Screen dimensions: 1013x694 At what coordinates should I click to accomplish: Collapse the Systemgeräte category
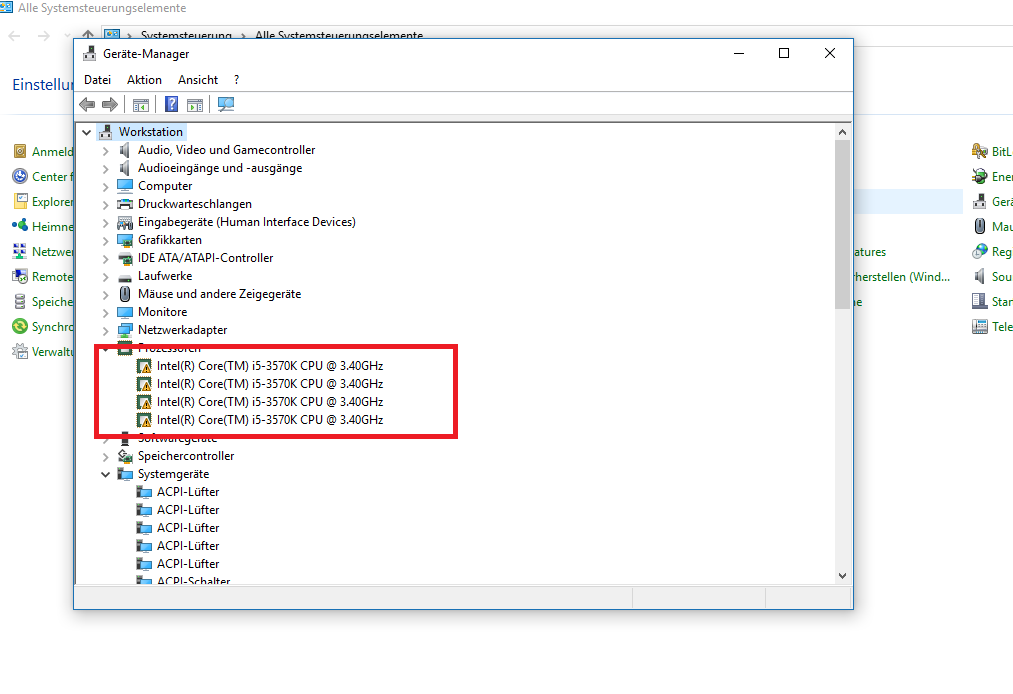[x=105, y=474]
